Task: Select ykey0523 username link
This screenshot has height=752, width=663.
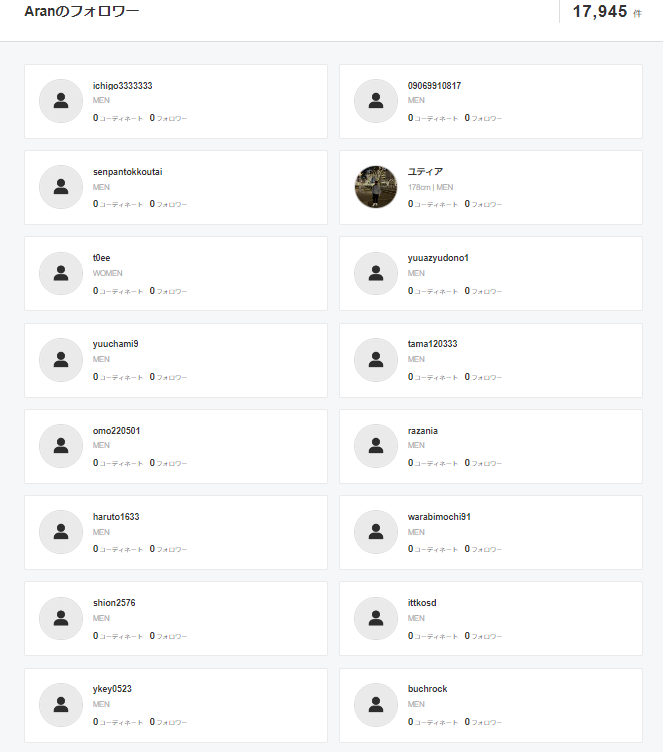Action: click(x=112, y=689)
